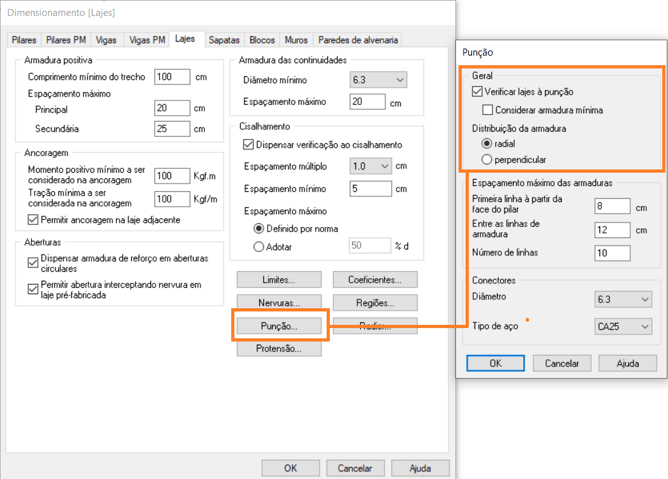Image resolution: width=668 pixels, height=479 pixels.
Task: Choose 'Adotar' maximum spacing option
Action: [259, 246]
